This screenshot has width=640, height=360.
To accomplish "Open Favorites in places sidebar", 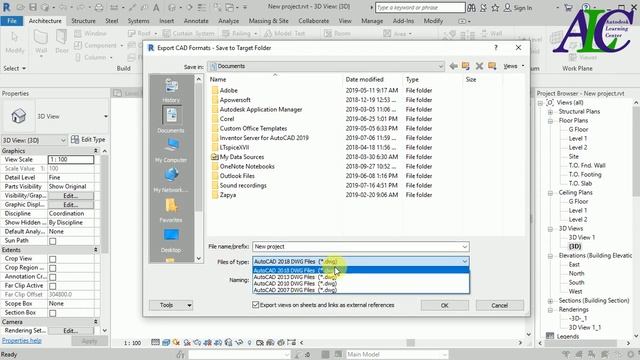I will [171, 210].
